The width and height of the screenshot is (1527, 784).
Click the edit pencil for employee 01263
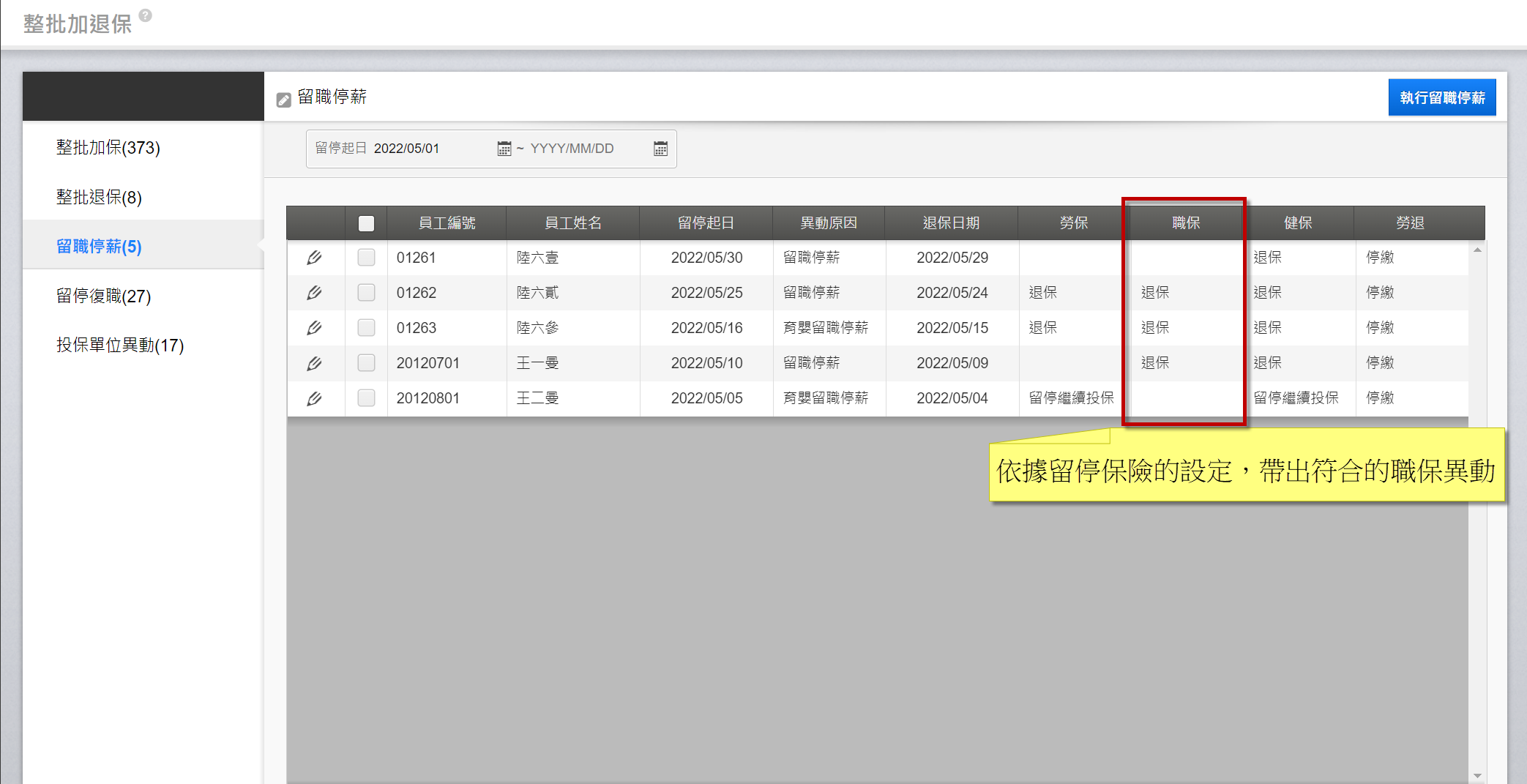pos(314,328)
